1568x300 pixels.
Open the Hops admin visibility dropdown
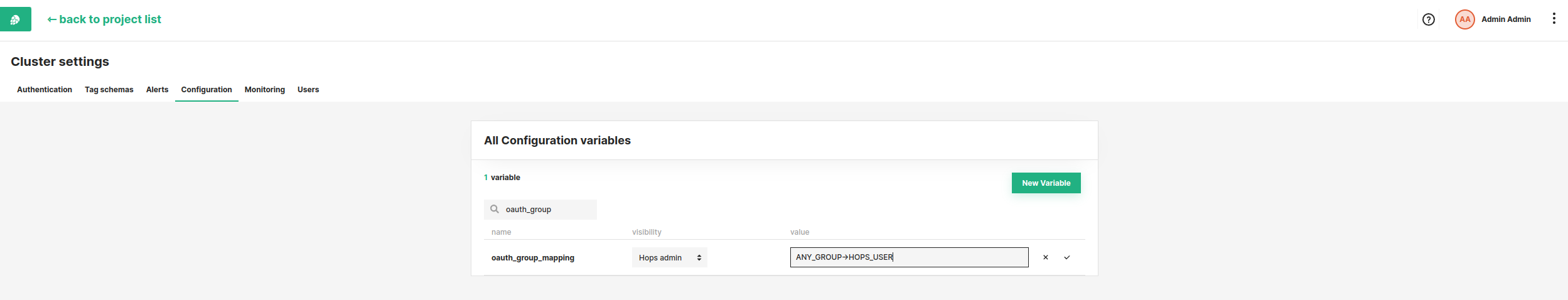tap(669, 257)
